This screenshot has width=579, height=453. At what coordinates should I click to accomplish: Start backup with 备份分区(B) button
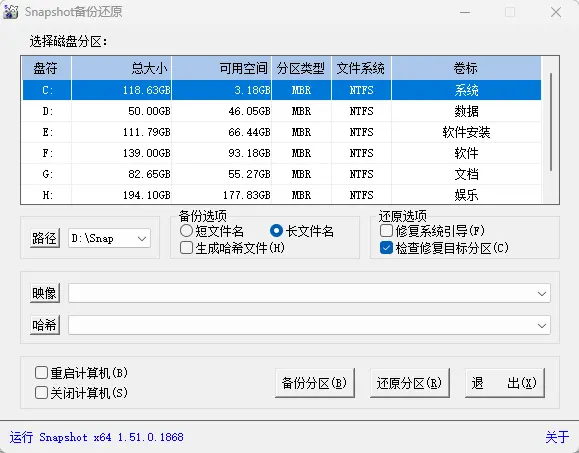(x=315, y=383)
